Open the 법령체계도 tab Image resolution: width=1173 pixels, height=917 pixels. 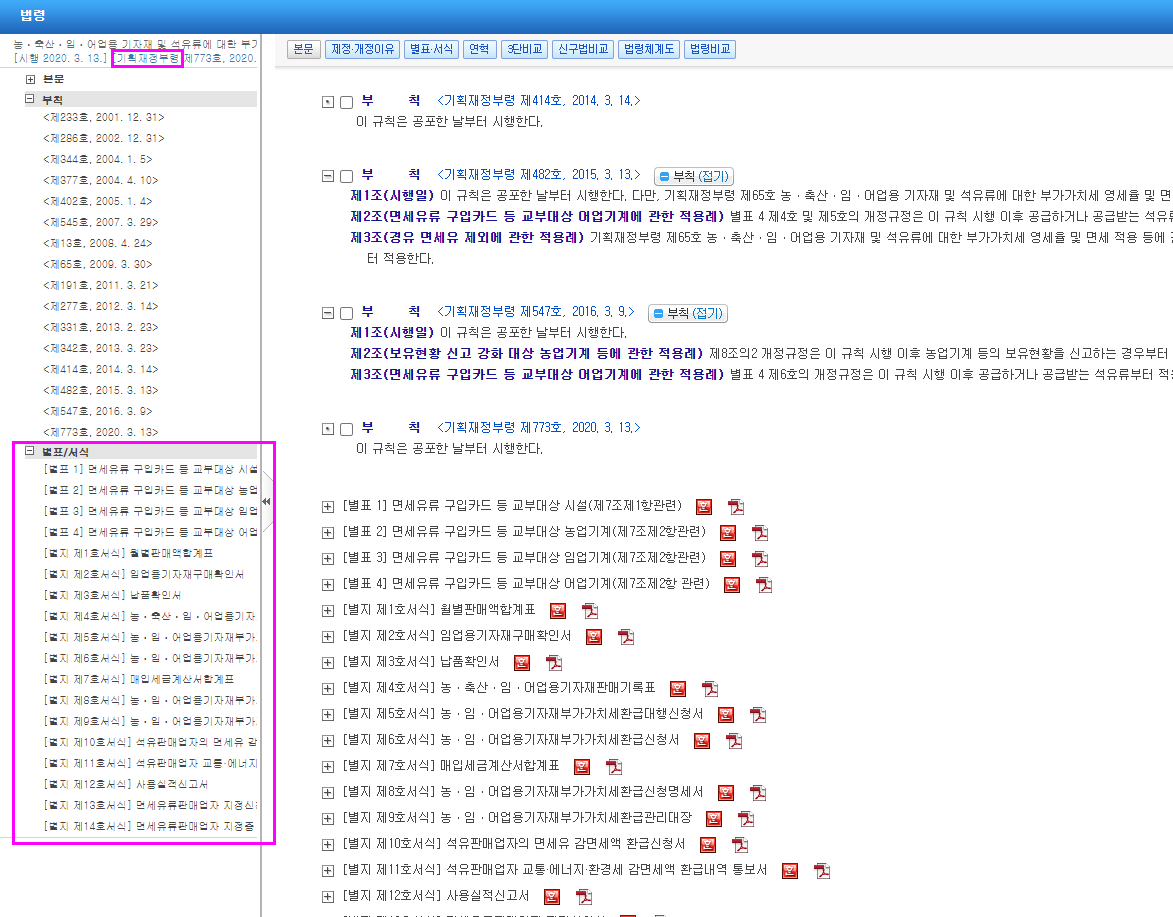tap(649, 49)
